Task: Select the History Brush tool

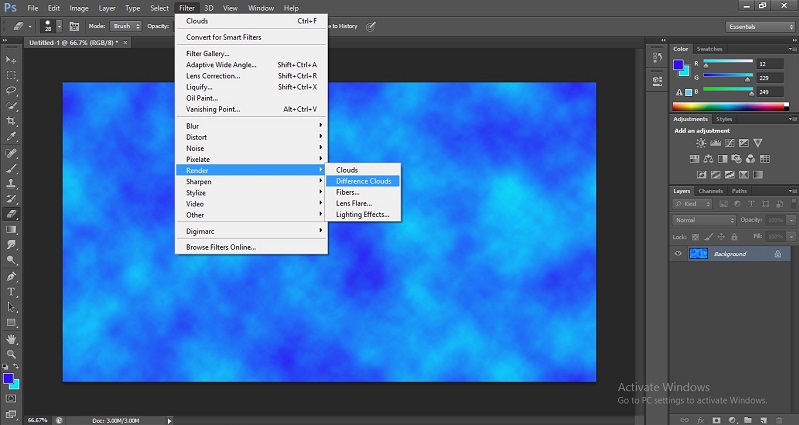Action: coord(11,199)
